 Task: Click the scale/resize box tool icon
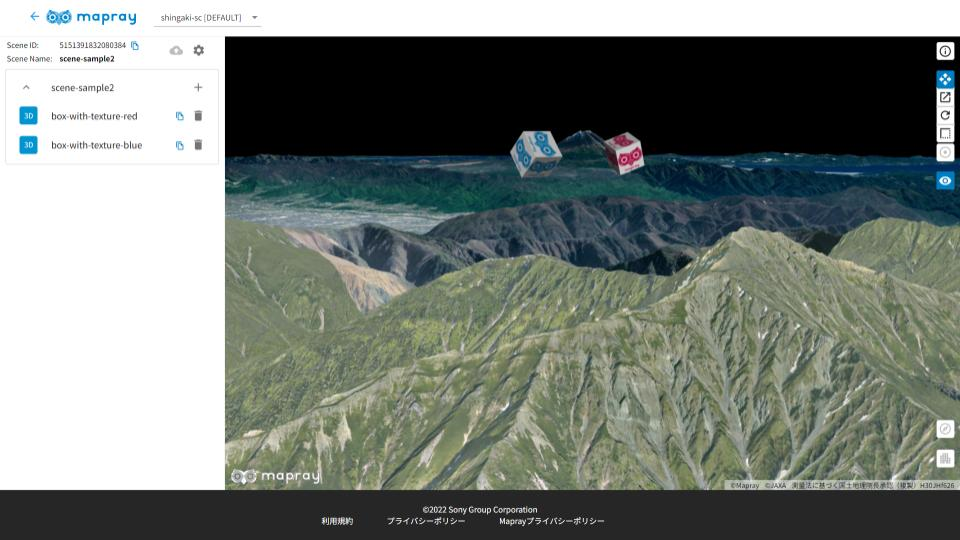point(945,134)
